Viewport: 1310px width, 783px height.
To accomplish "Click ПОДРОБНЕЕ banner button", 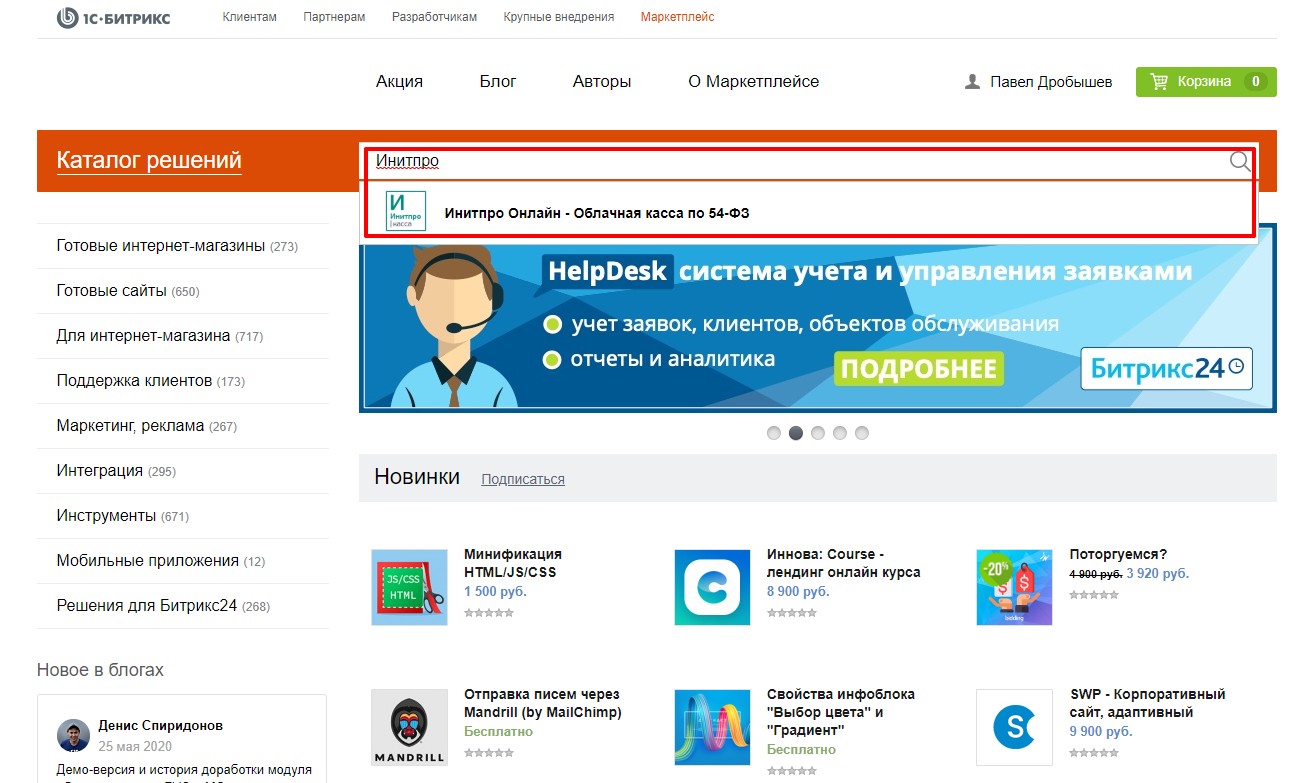I will click(919, 369).
